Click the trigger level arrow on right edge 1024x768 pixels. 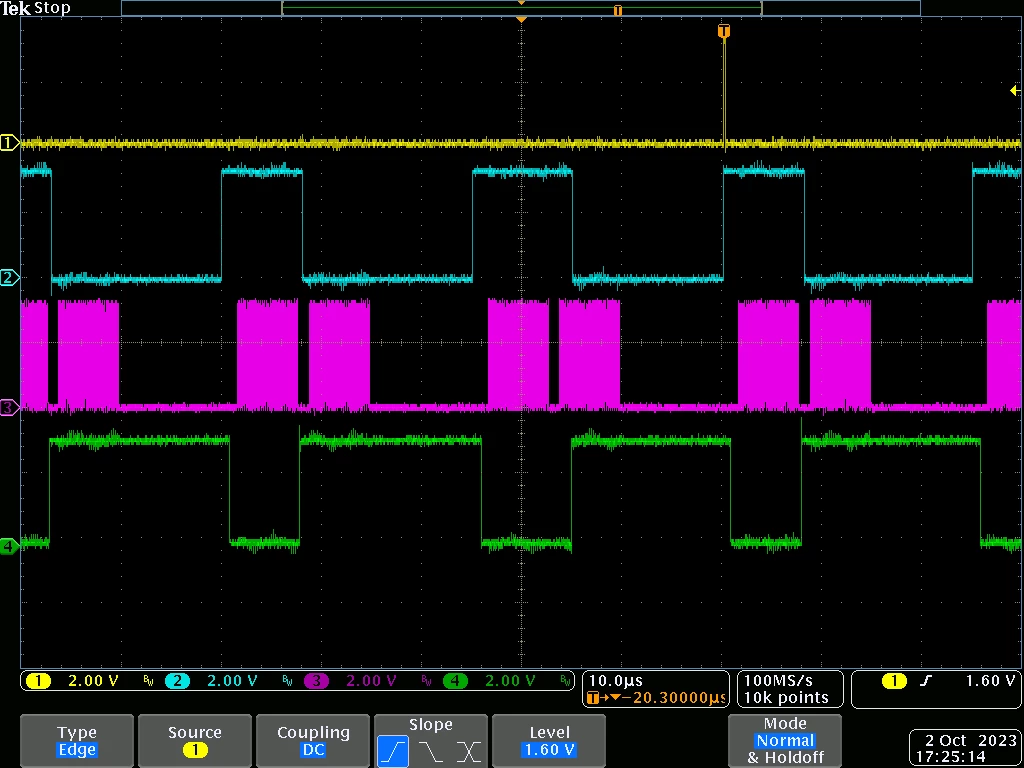[x=1015, y=91]
